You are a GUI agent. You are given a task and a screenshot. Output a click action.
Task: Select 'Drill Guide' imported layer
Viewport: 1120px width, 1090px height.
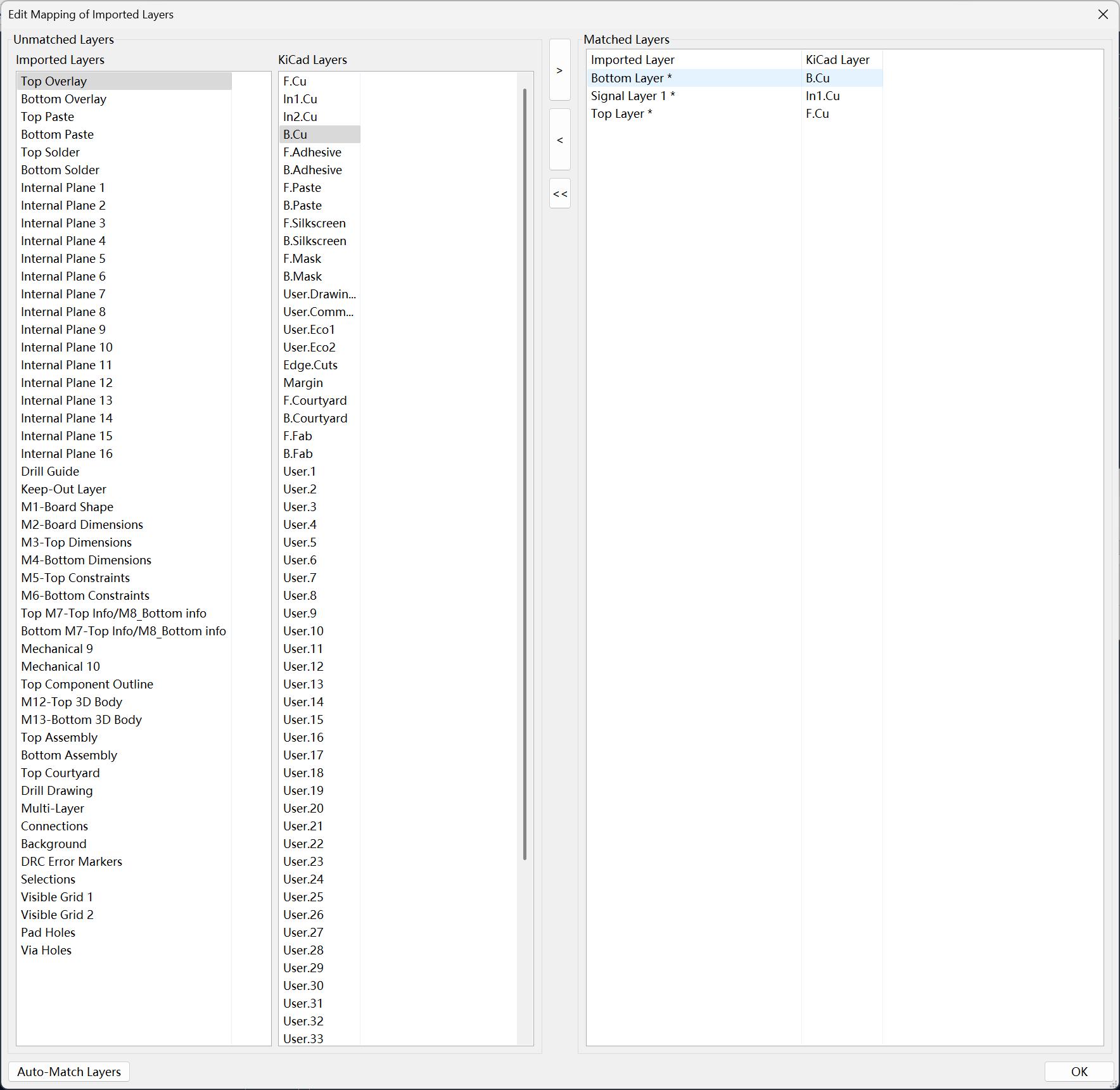coord(124,471)
